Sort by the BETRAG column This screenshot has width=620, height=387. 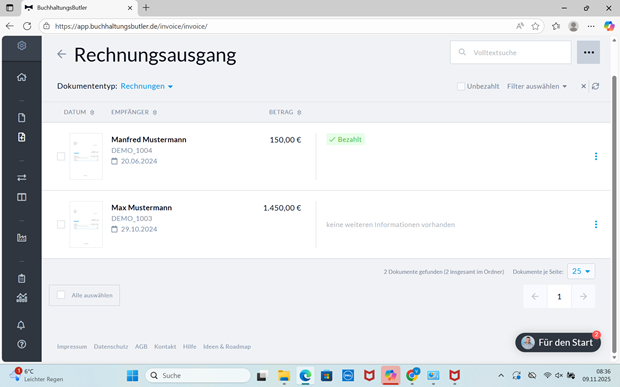(x=285, y=112)
